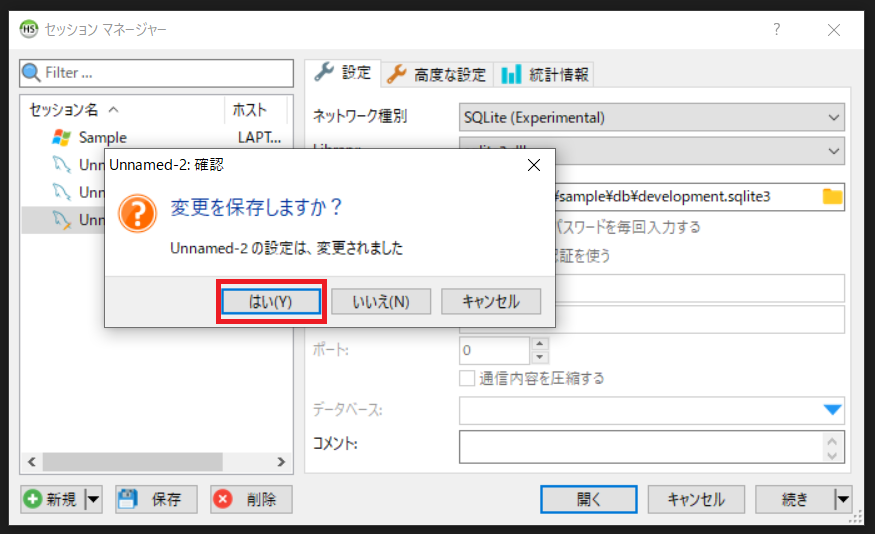Close the セッション マネージャー window
The width and height of the screenshot is (875, 534).
tap(834, 30)
